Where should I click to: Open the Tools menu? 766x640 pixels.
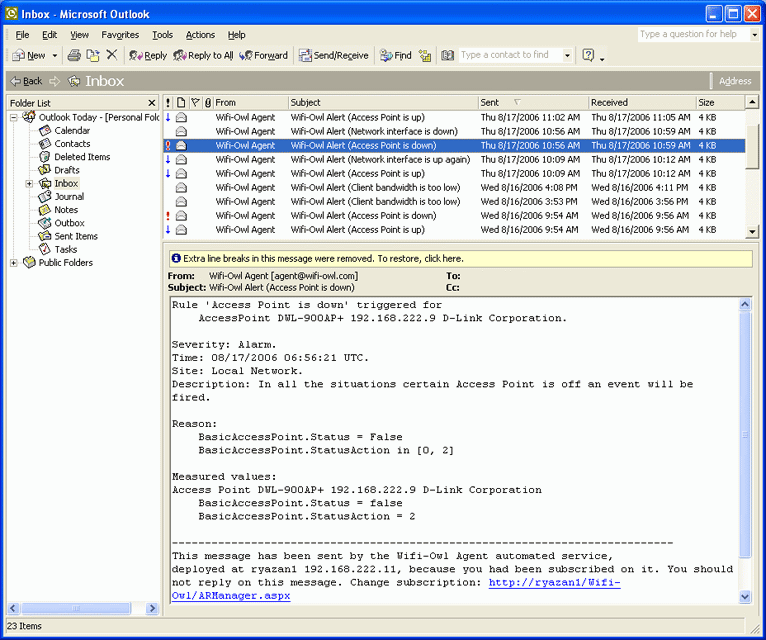162,35
